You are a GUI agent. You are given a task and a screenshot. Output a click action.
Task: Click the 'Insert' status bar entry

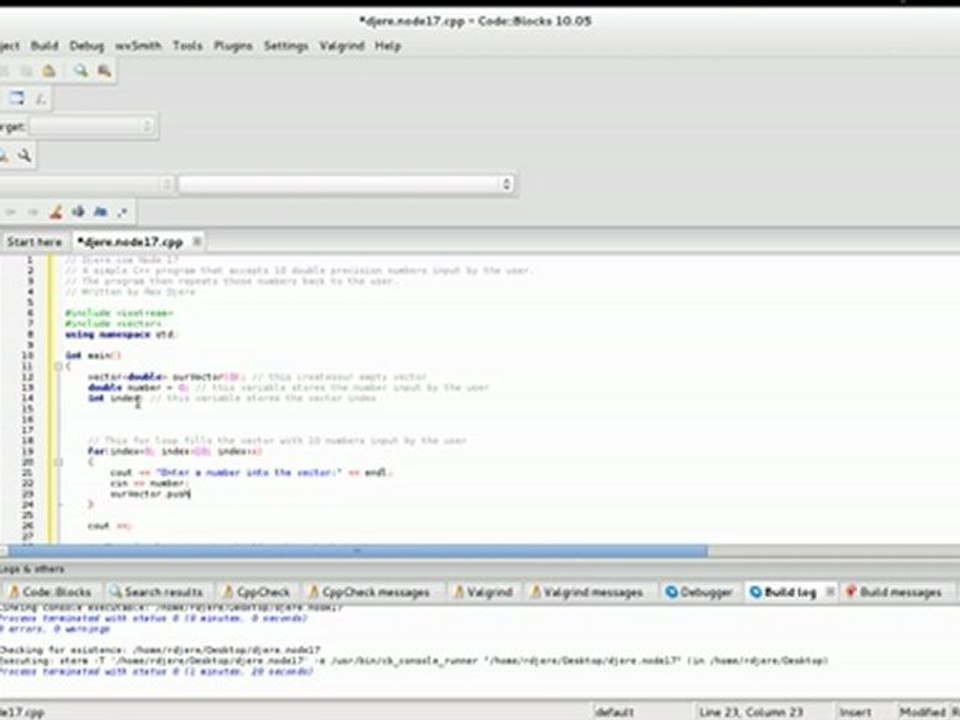(855, 712)
